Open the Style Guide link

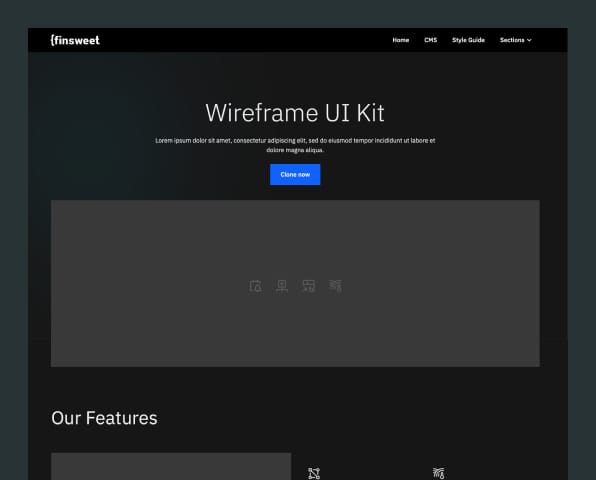click(x=468, y=40)
